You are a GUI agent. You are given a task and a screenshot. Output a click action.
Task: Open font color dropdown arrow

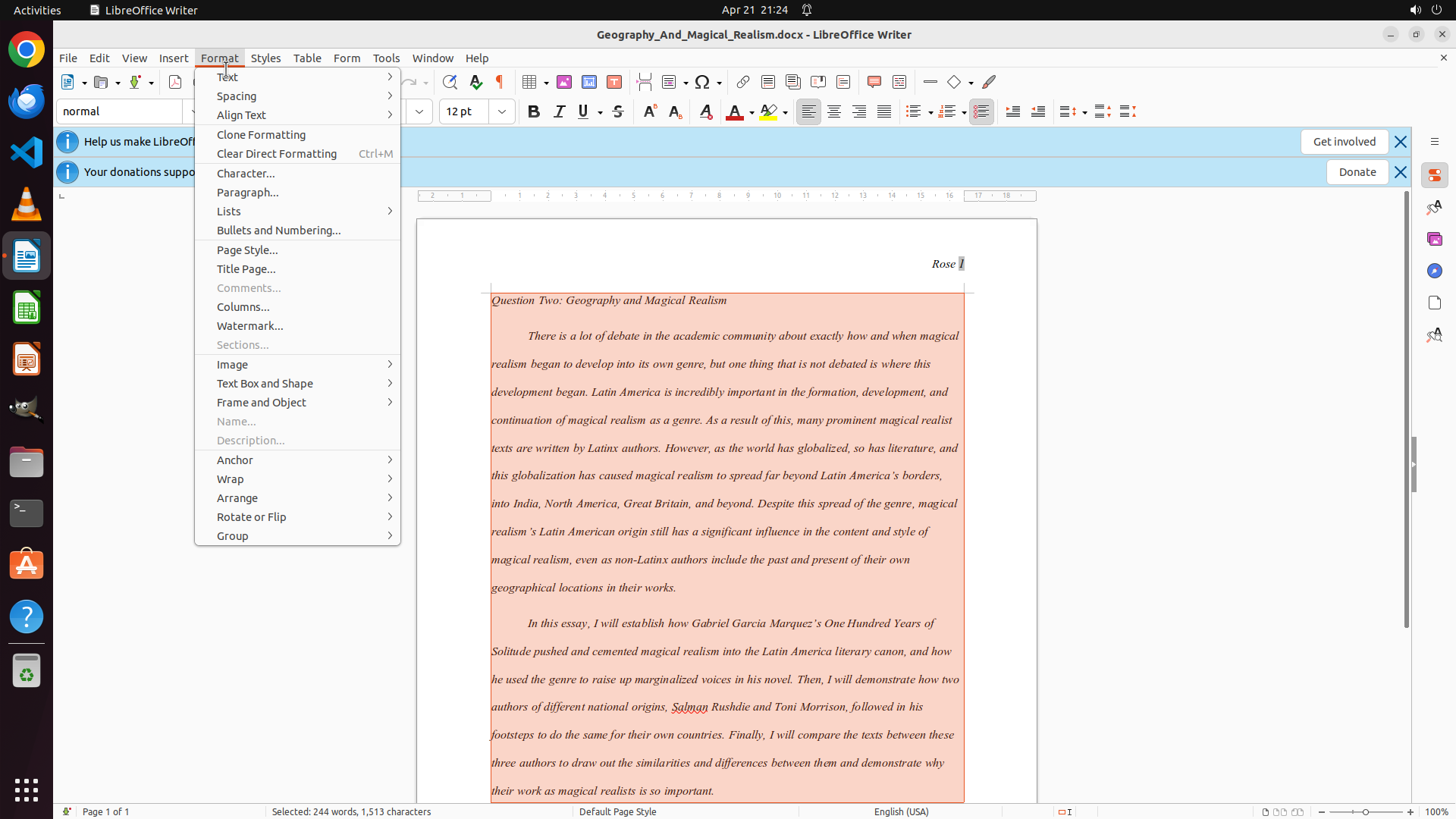(752, 112)
